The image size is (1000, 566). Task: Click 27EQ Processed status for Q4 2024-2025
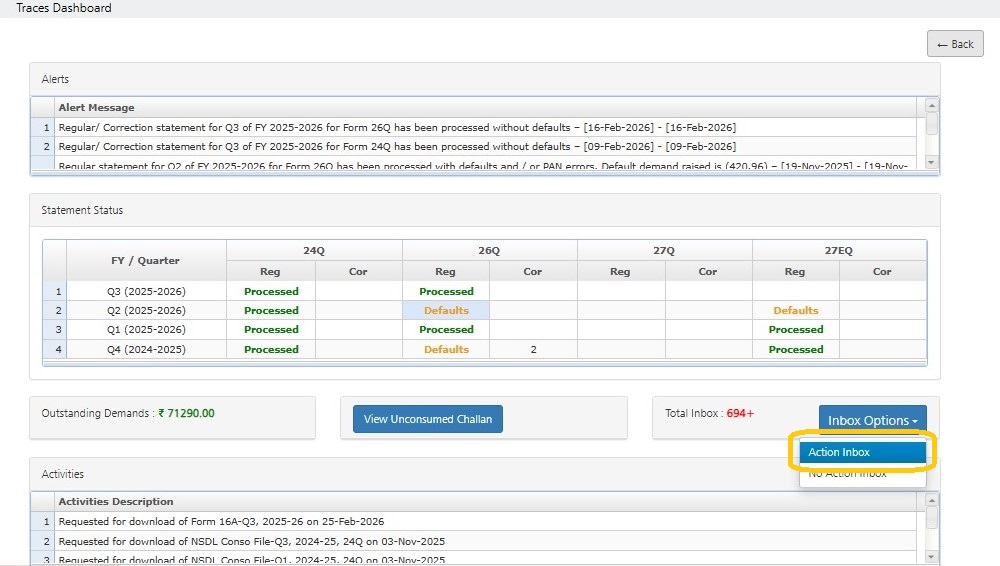tap(795, 350)
